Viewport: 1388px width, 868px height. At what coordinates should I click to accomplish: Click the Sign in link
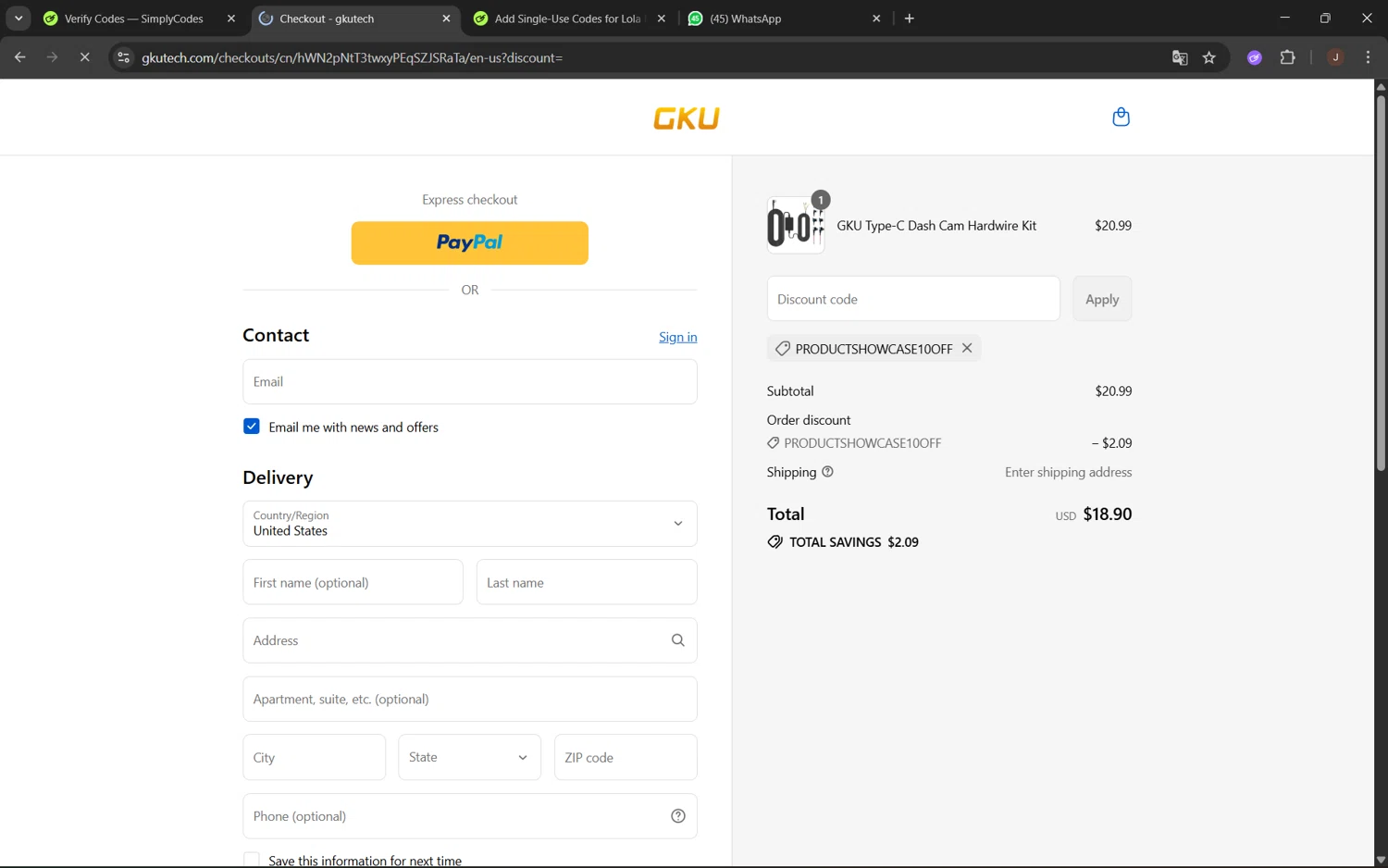click(x=677, y=337)
